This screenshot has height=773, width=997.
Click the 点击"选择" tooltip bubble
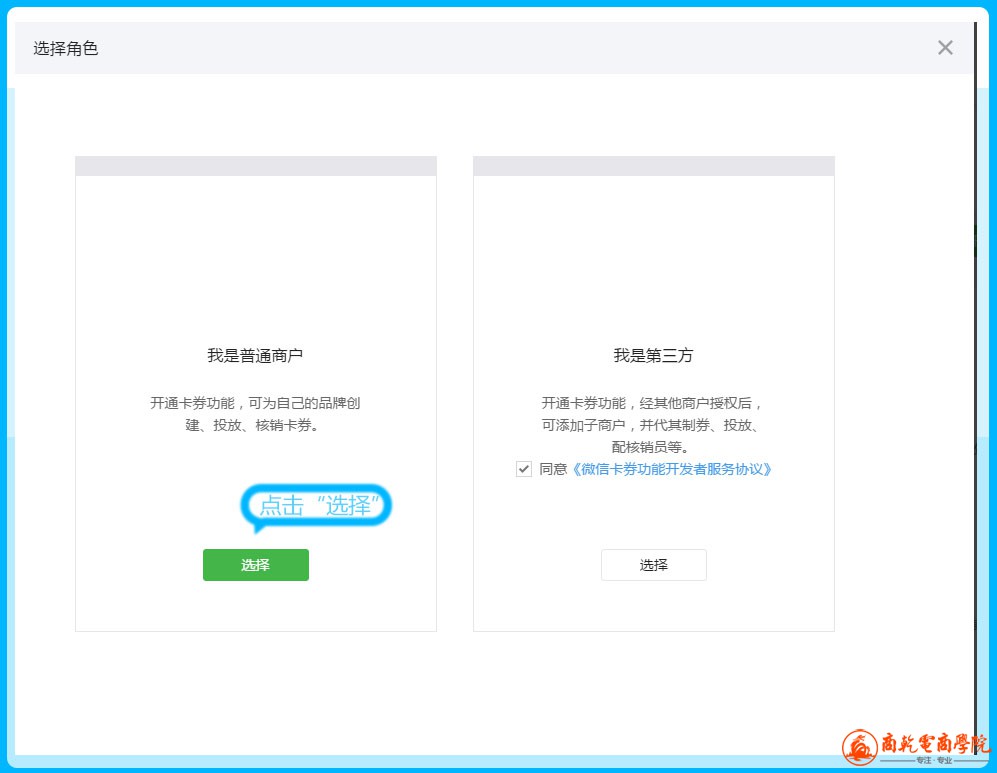click(317, 506)
